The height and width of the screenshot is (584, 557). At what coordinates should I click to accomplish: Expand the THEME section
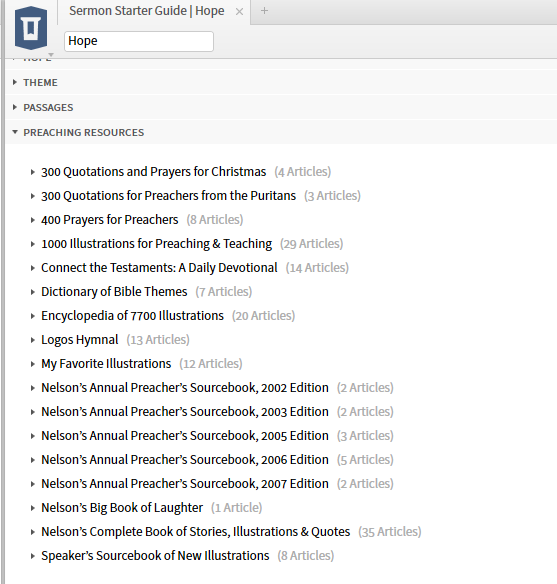(15, 82)
